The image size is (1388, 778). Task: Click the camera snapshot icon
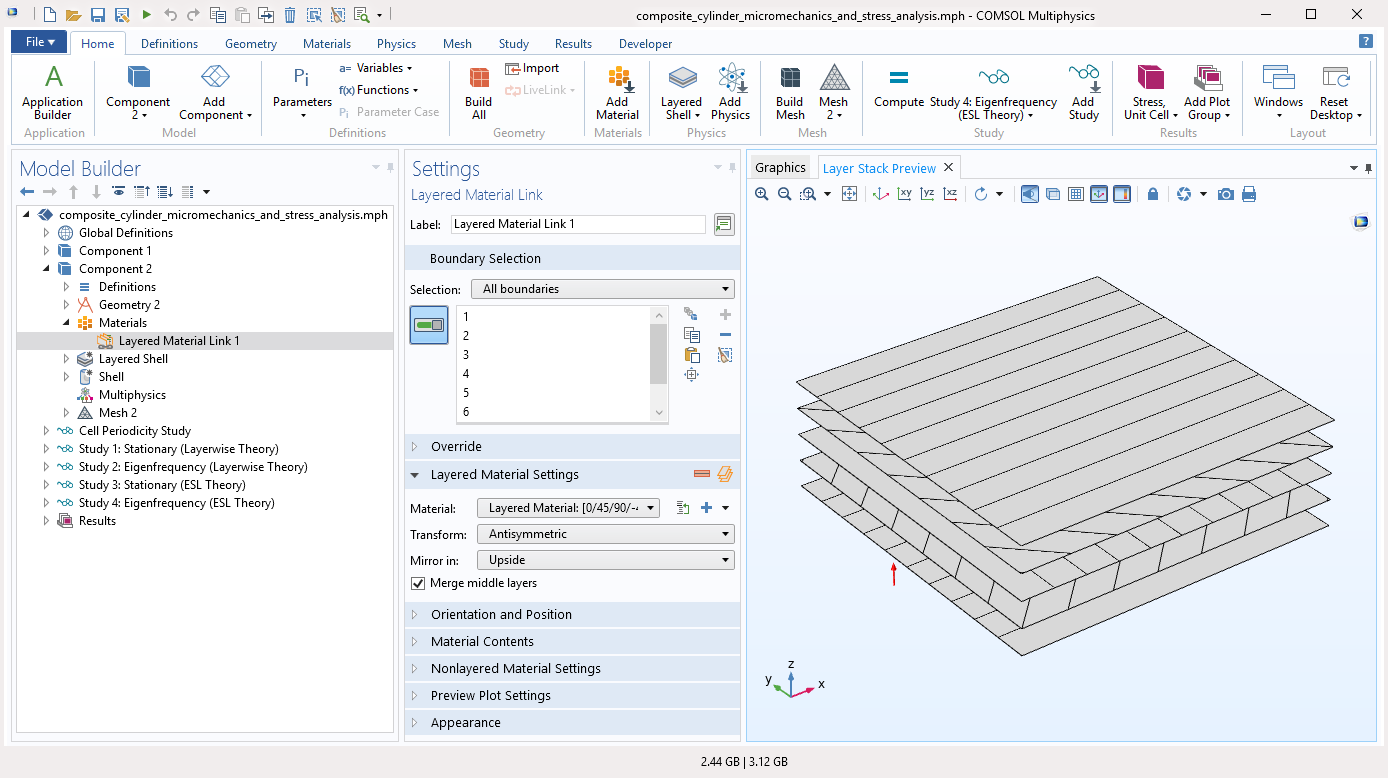coord(1225,194)
